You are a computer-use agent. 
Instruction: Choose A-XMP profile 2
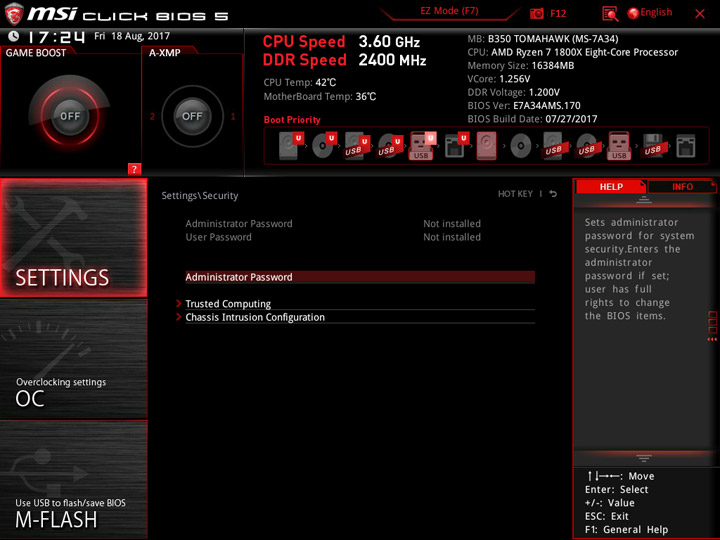point(152,116)
